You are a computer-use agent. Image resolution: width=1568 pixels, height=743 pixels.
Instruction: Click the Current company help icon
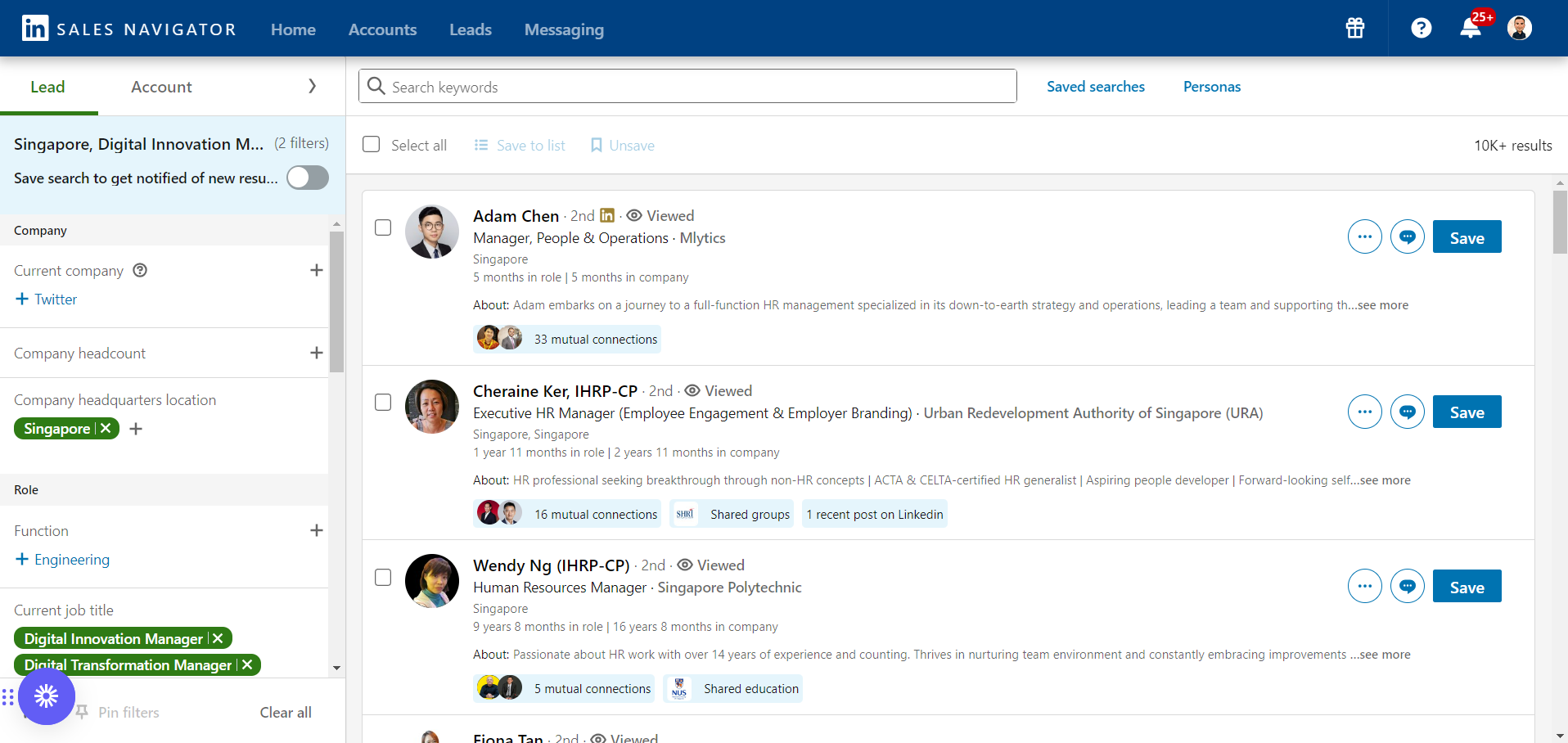point(140,271)
